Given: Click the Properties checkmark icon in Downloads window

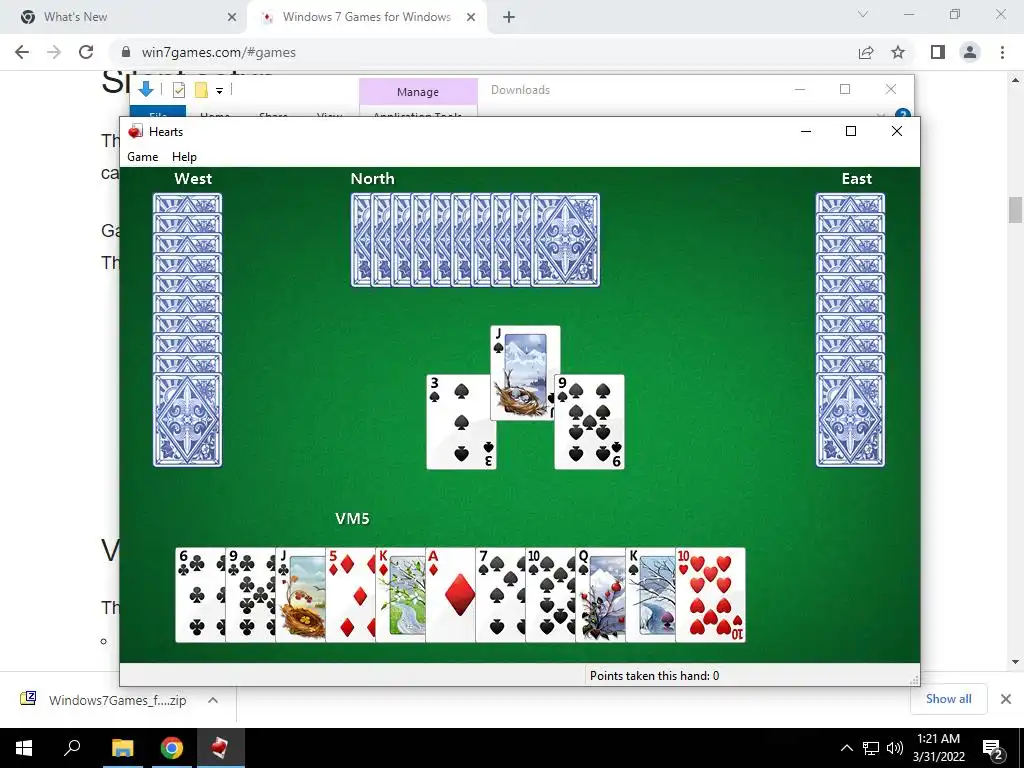Looking at the screenshot, I should click(x=179, y=90).
